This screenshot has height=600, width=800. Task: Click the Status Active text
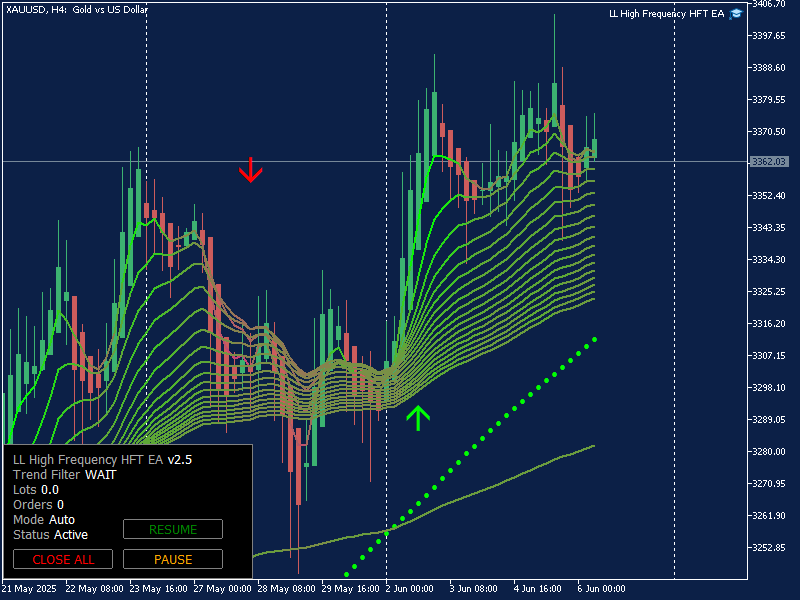[51, 535]
